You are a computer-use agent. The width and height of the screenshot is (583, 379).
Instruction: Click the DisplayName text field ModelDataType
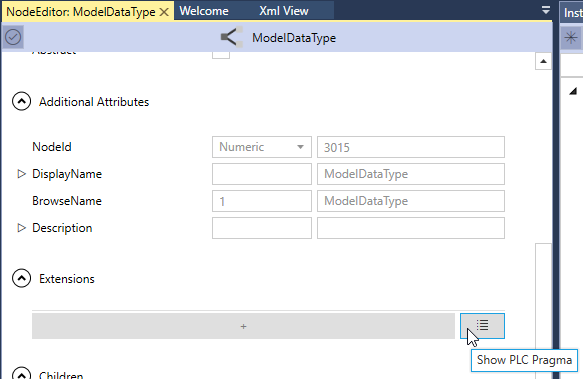411,174
